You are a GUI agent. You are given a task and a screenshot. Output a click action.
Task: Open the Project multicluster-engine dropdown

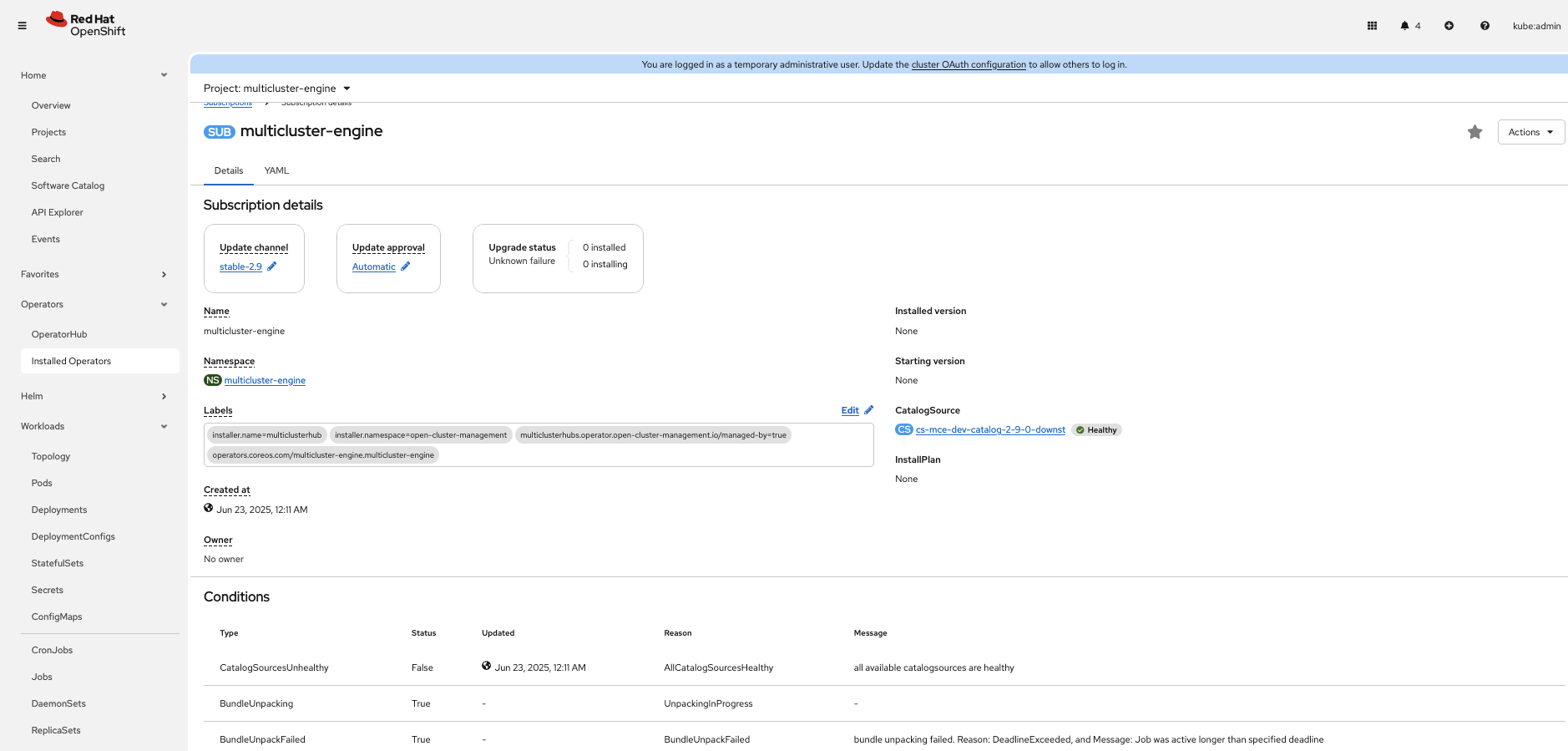point(277,89)
